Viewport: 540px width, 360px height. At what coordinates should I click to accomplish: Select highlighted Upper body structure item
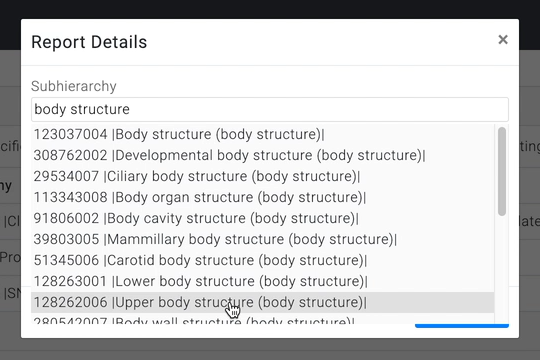[263, 302]
